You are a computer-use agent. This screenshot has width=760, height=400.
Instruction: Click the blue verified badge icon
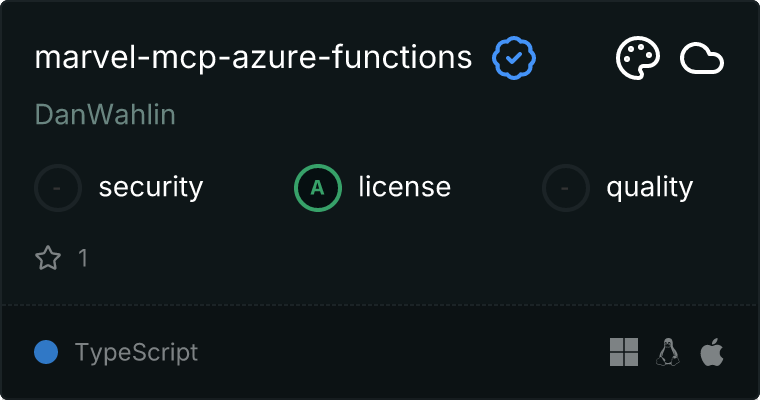point(514,59)
